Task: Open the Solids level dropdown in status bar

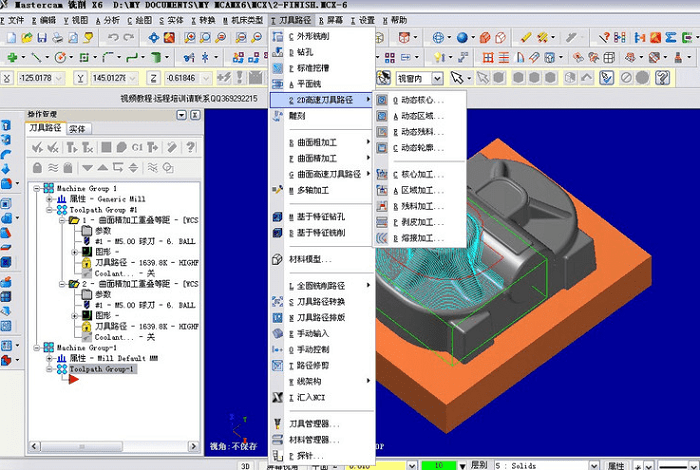Action: point(594,466)
